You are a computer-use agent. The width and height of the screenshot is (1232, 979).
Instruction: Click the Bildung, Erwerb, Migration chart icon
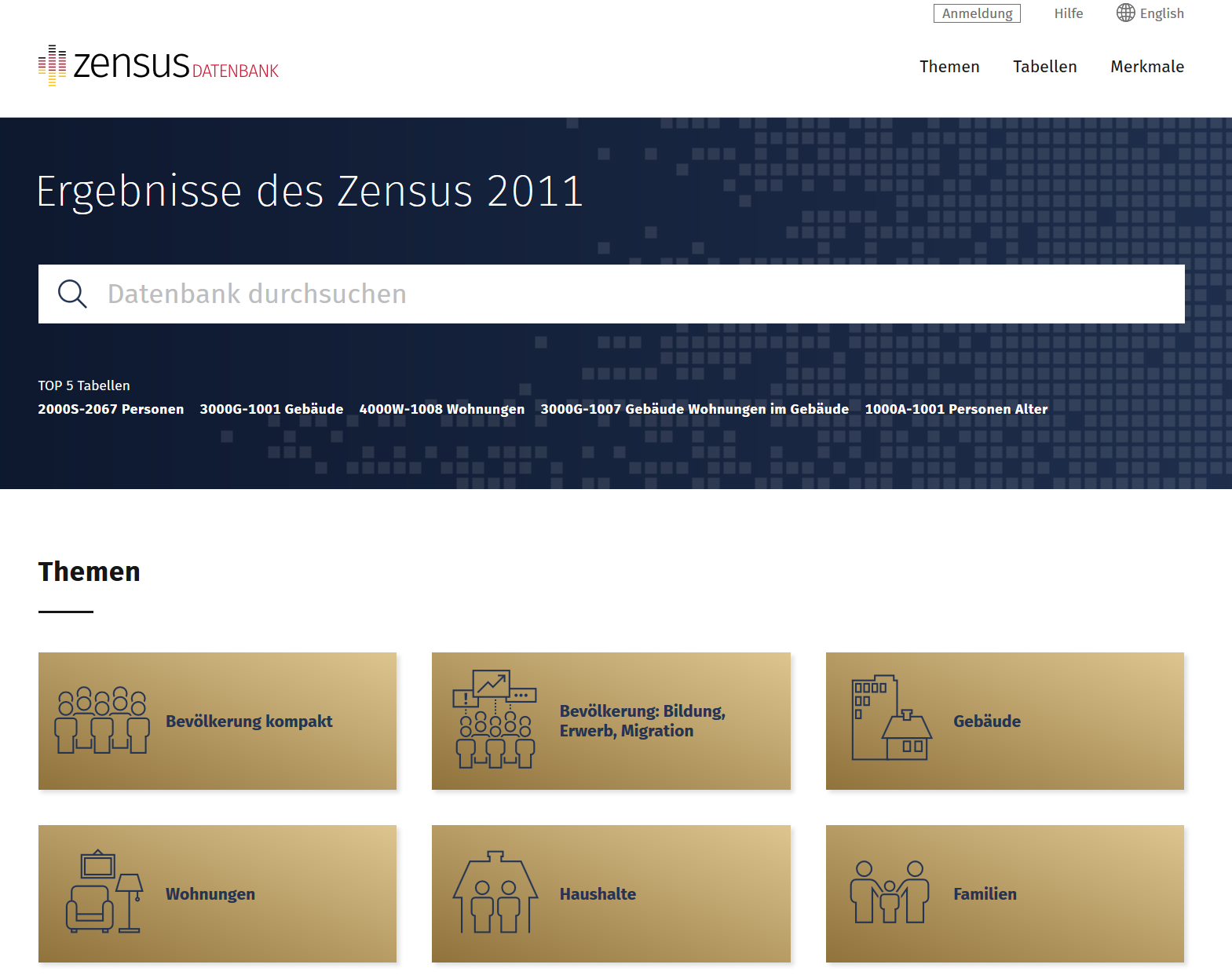(x=495, y=719)
